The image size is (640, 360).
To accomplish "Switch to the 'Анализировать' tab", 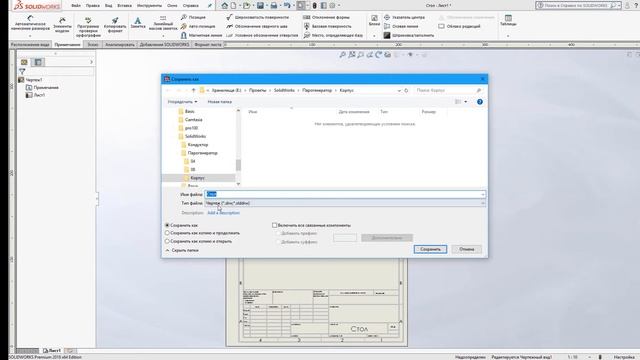I will (x=120, y=44).
